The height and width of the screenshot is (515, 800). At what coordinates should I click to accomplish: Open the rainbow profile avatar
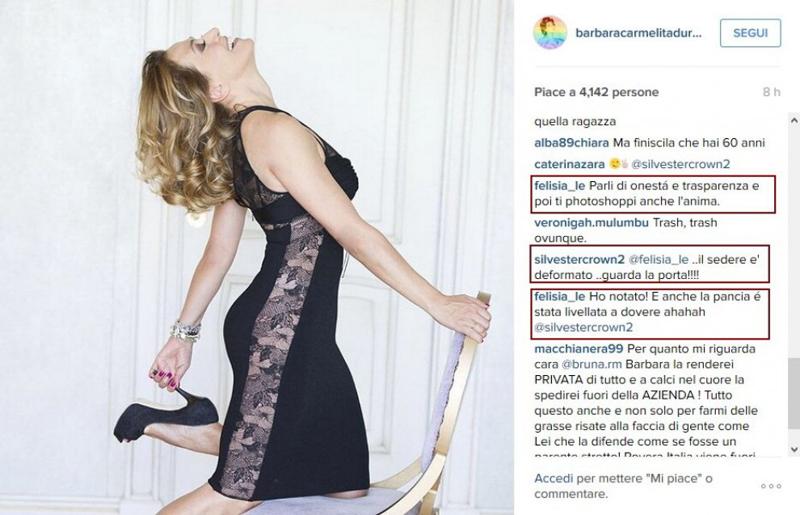coord(550,33)
